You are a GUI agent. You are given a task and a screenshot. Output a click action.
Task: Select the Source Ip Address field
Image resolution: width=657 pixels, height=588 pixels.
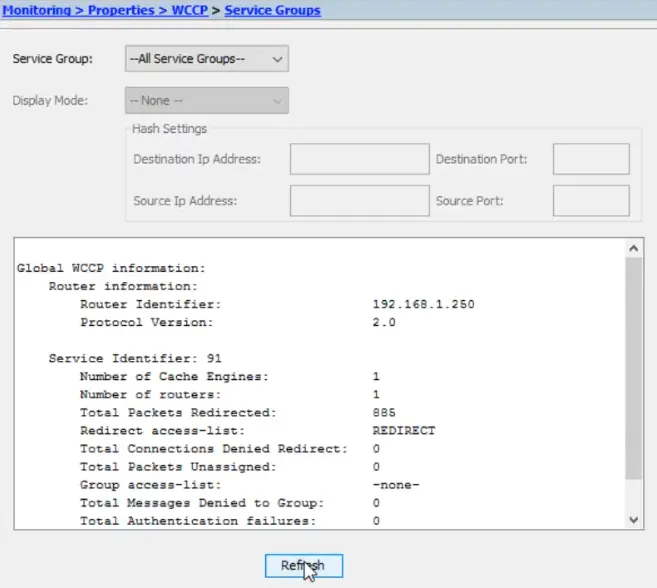pyautogui.click(x=359, y=201)
